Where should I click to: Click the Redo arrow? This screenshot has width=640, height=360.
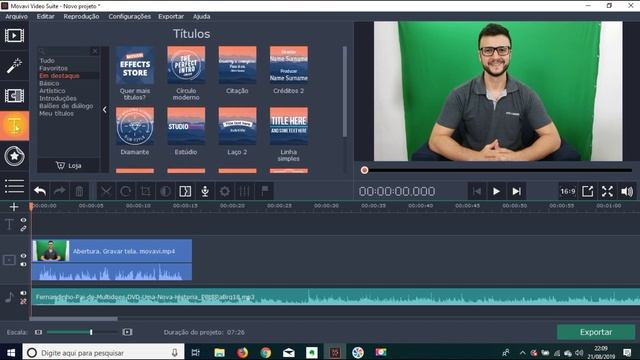pyautogui.click(x=60, y=191)
